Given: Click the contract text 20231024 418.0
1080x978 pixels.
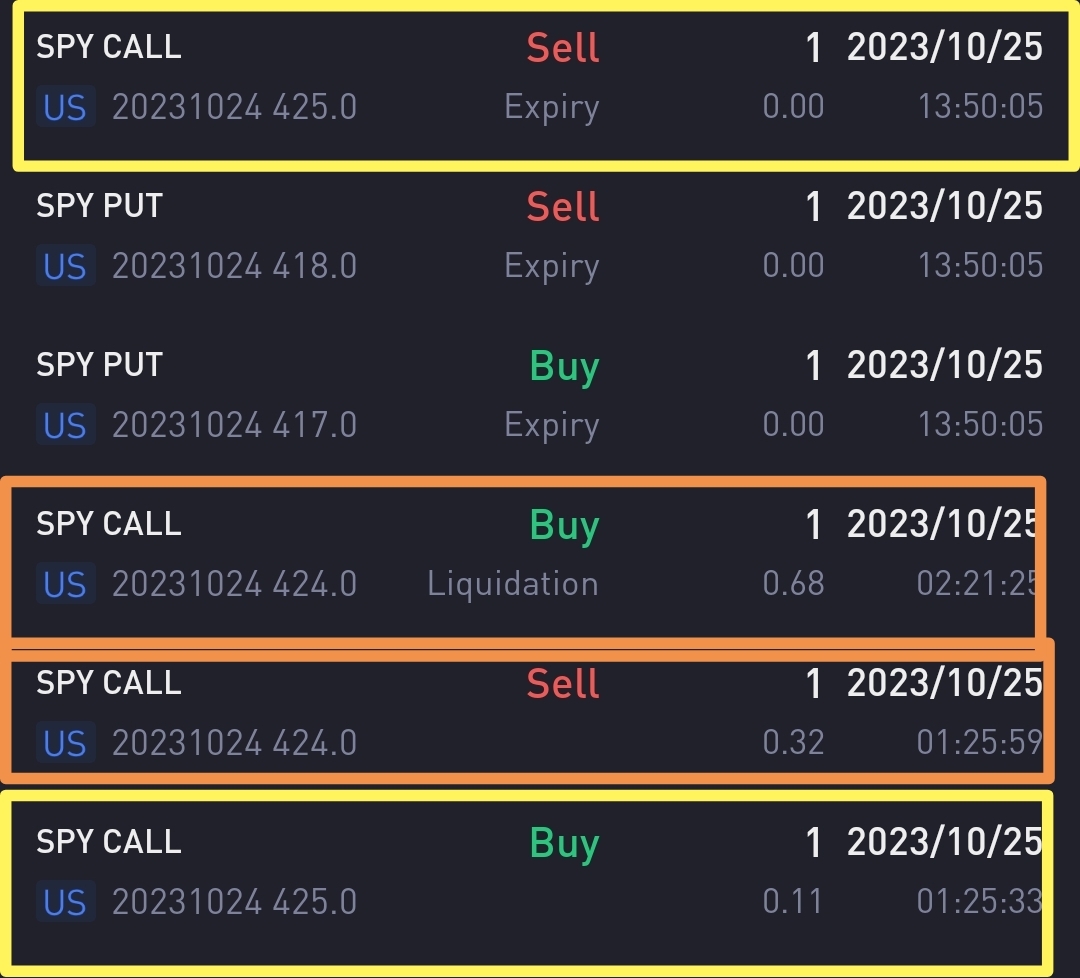Looking at the screenshot, I should pos(234,266).
